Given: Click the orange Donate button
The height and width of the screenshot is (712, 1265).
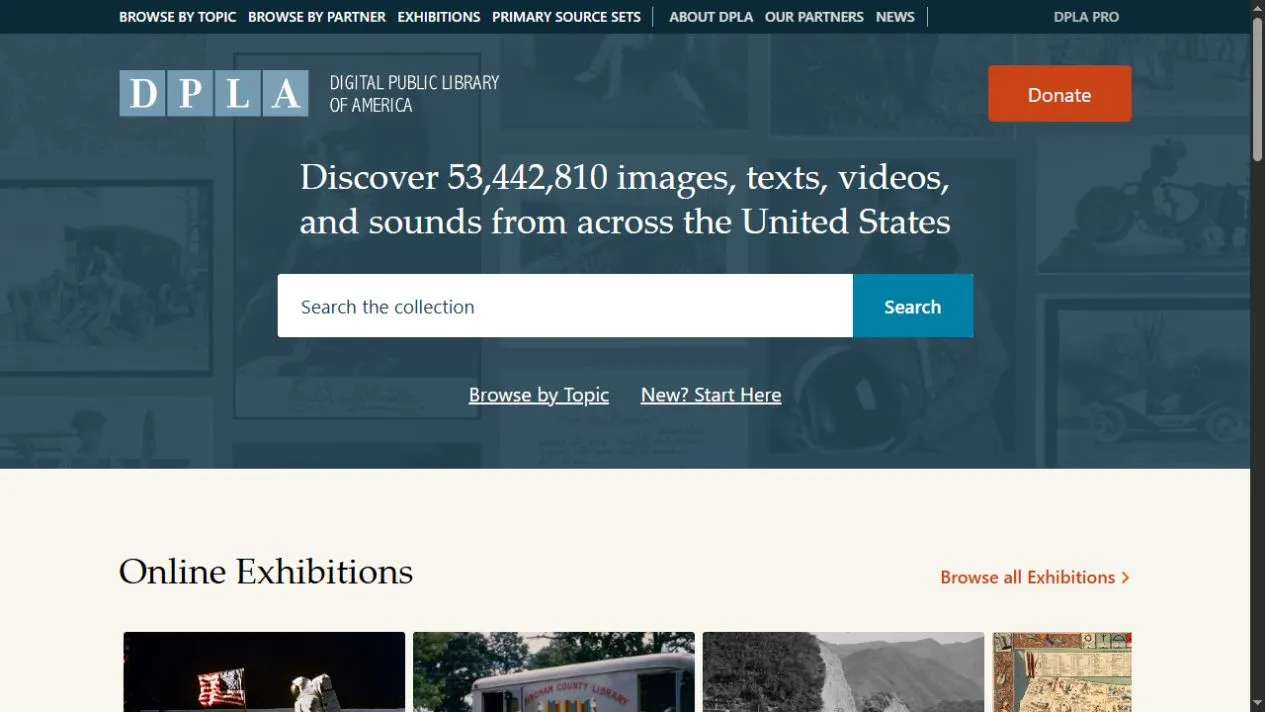Looking at the screenshot, I should coord(1060,94).
